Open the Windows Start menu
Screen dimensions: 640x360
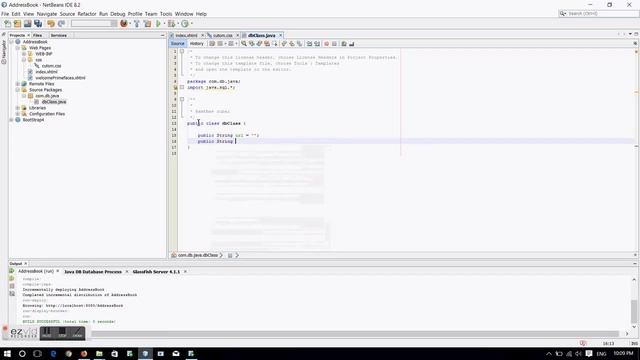(x=7, y=353)
